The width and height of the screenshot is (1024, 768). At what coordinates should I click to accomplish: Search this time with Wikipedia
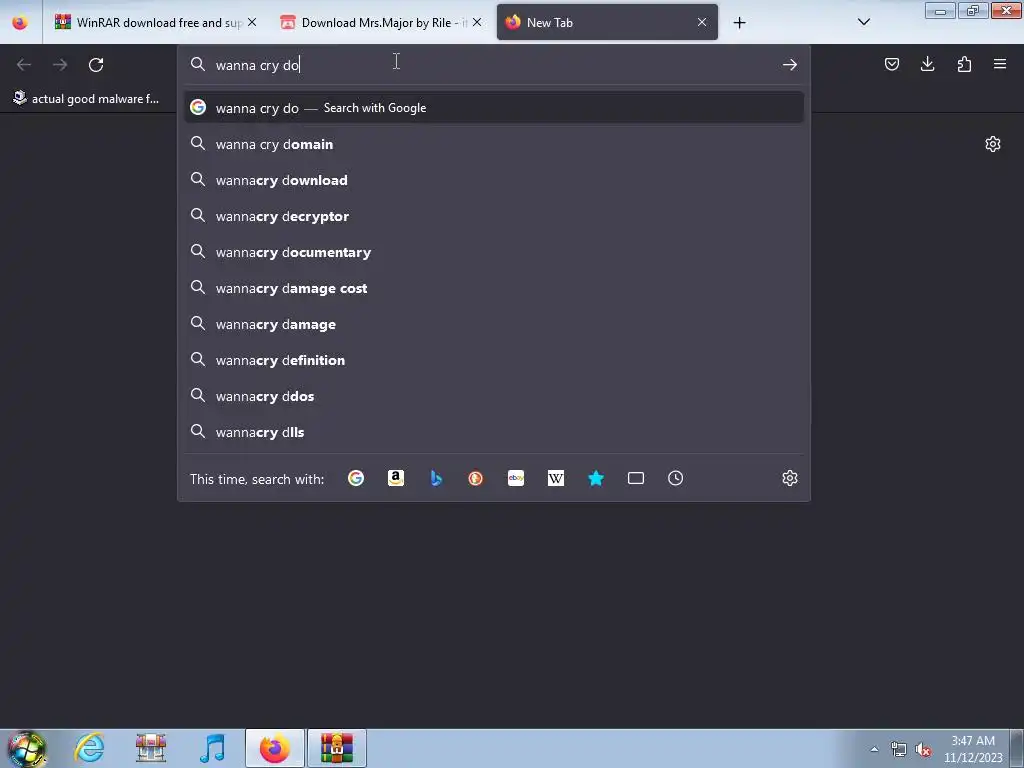click(556, 478)
